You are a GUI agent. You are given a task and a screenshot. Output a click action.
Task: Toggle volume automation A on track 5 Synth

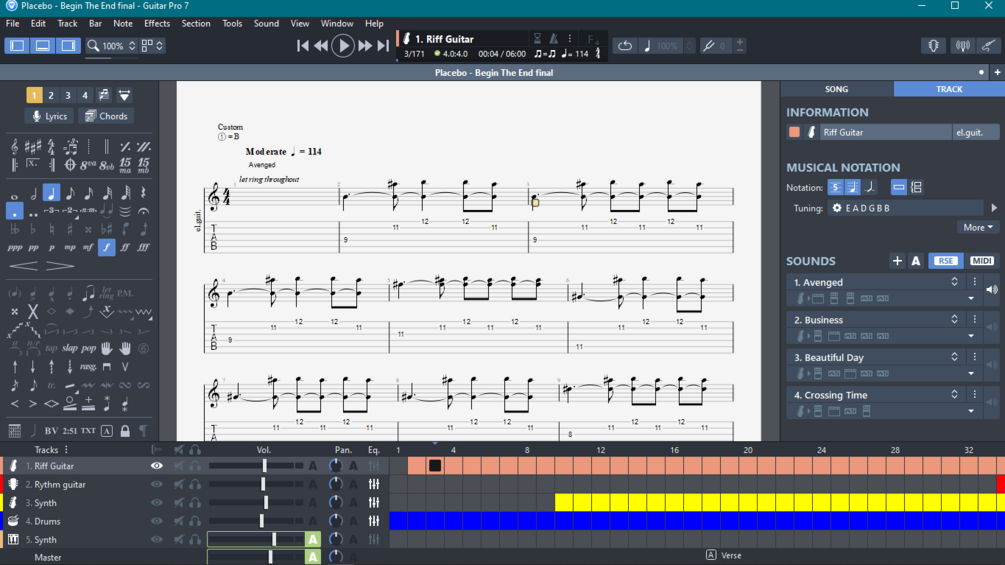tap(313, 539)
